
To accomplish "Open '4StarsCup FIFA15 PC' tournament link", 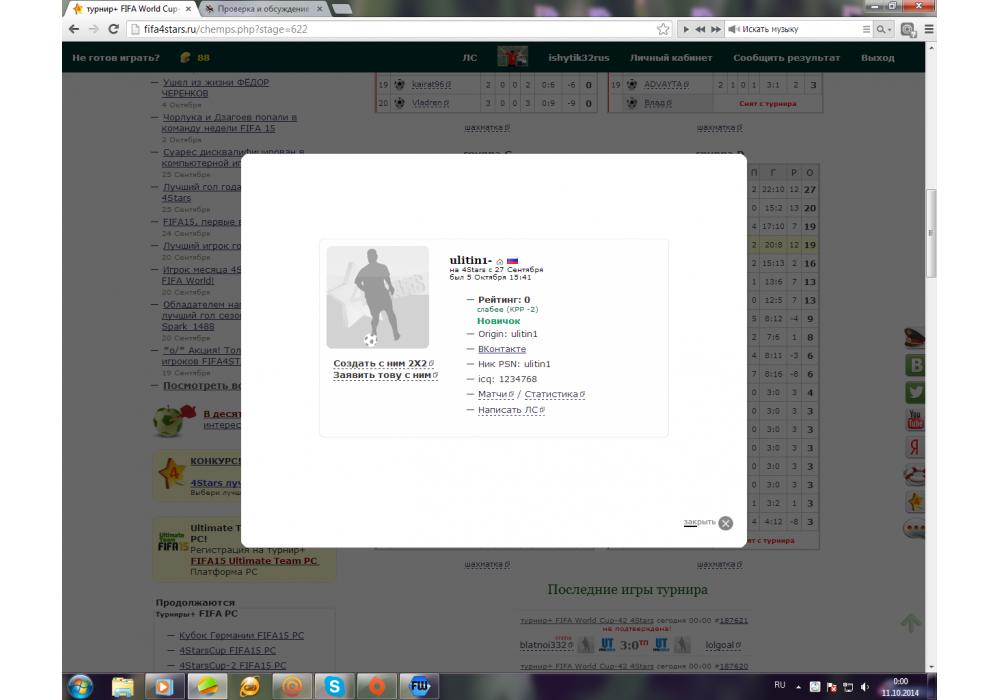I will (x=228, y=651).
